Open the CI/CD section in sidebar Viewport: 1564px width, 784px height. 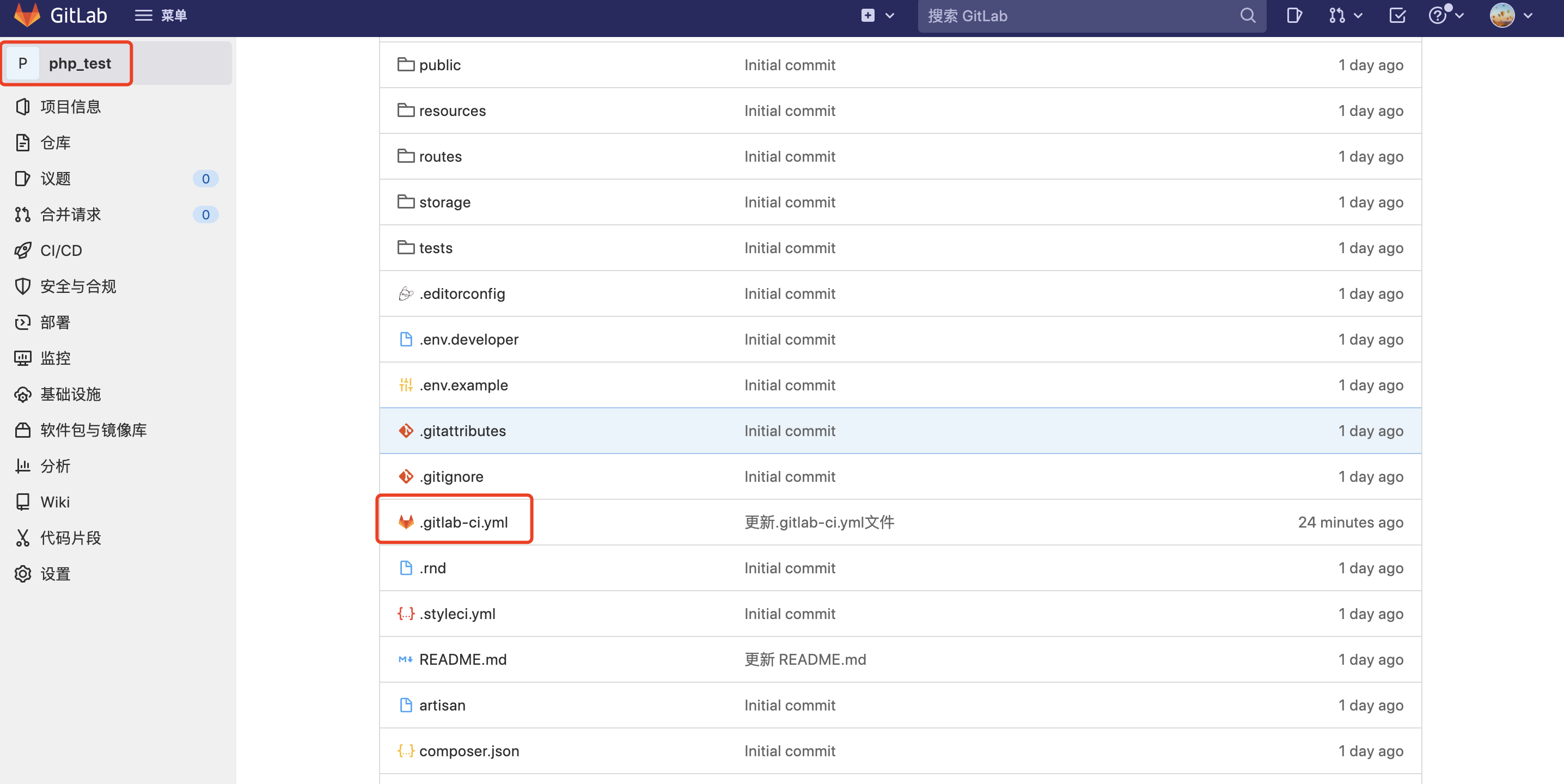pos(60,250)
